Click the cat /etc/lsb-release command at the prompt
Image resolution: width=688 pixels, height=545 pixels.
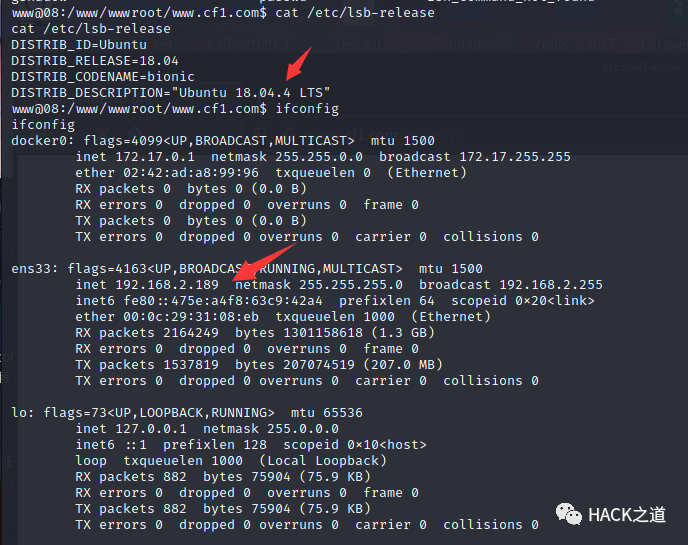tap(355, 13)
